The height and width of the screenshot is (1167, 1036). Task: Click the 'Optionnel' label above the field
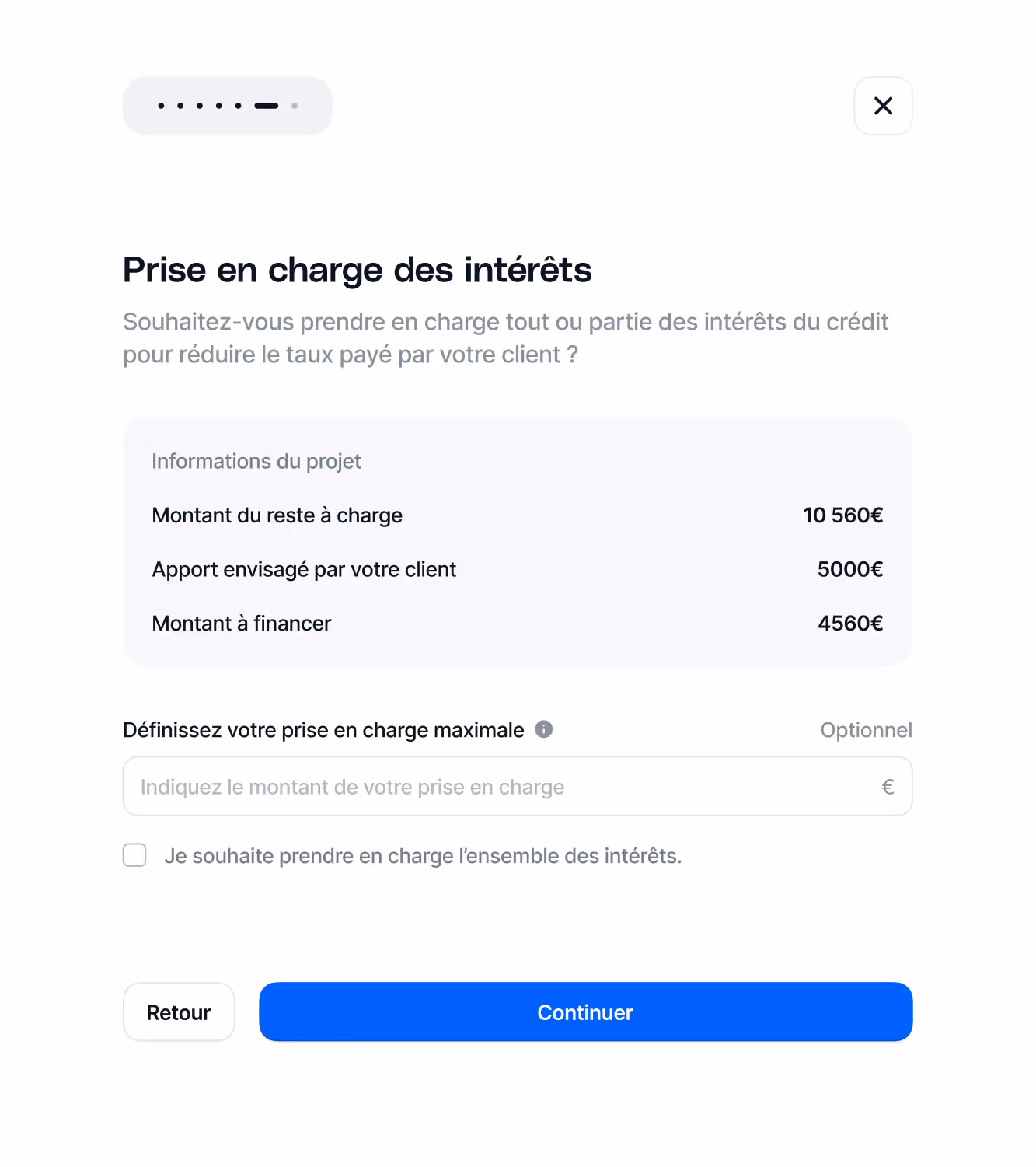tap(867, 730)
